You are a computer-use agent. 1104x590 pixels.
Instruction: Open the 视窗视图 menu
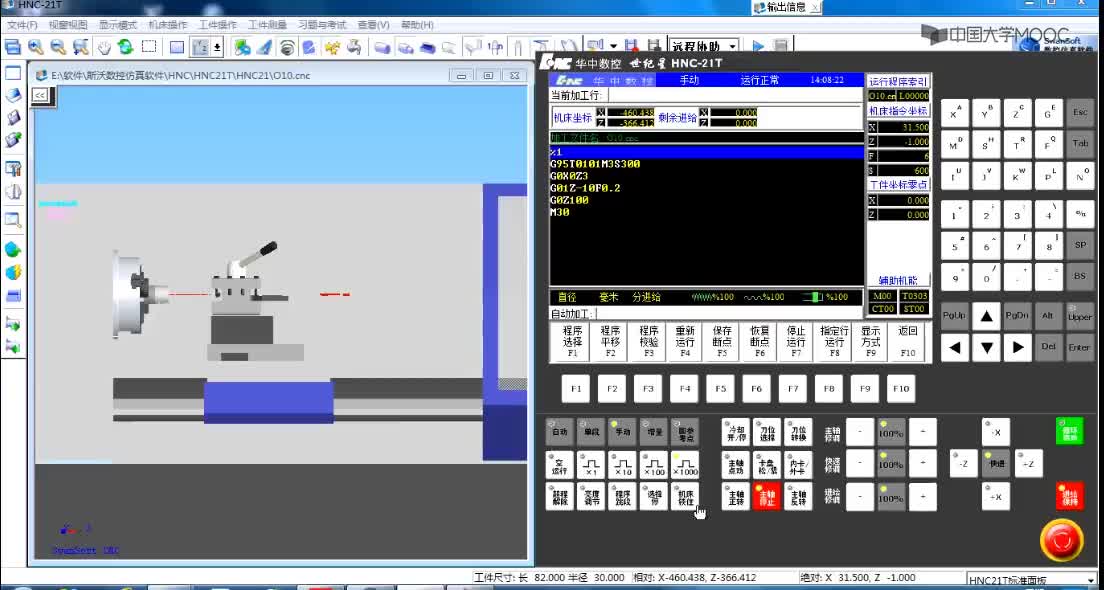click(x=68, y=25)
